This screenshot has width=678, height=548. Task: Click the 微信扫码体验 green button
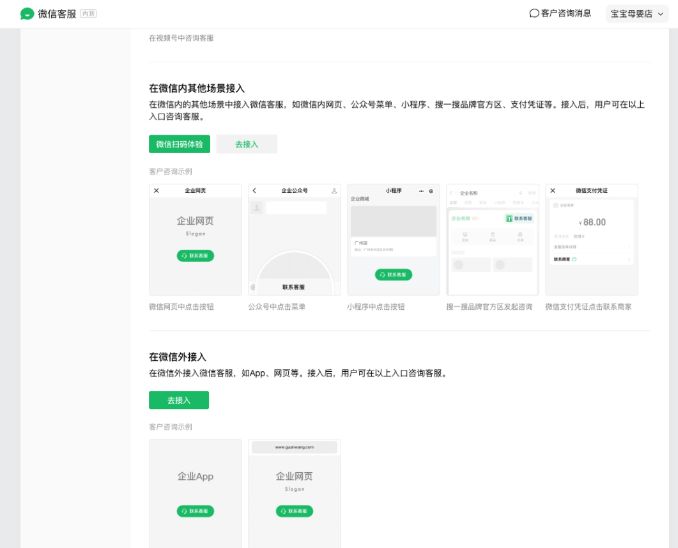179,144
